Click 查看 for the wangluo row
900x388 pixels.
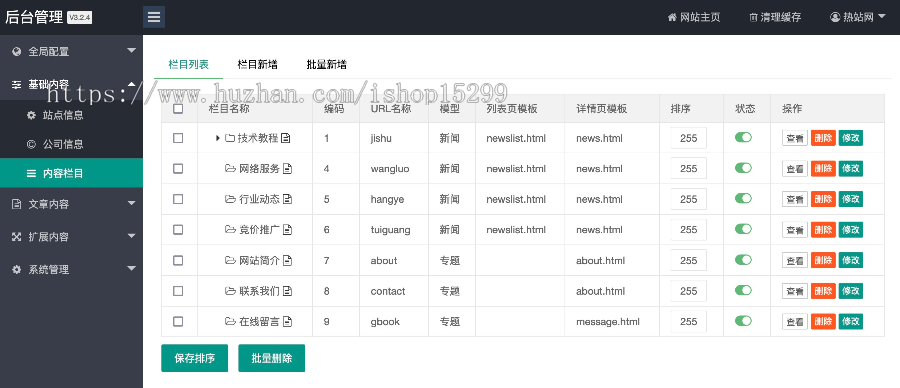pyautogui.click(x=795, y=168)
